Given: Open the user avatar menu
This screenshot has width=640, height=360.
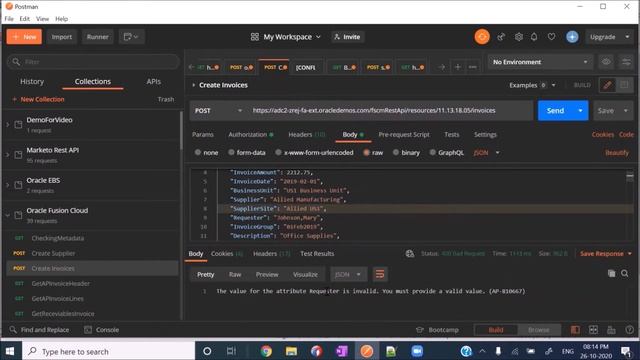Looking at the screenshot, I should pyautogui.click(x=572, y=37).
